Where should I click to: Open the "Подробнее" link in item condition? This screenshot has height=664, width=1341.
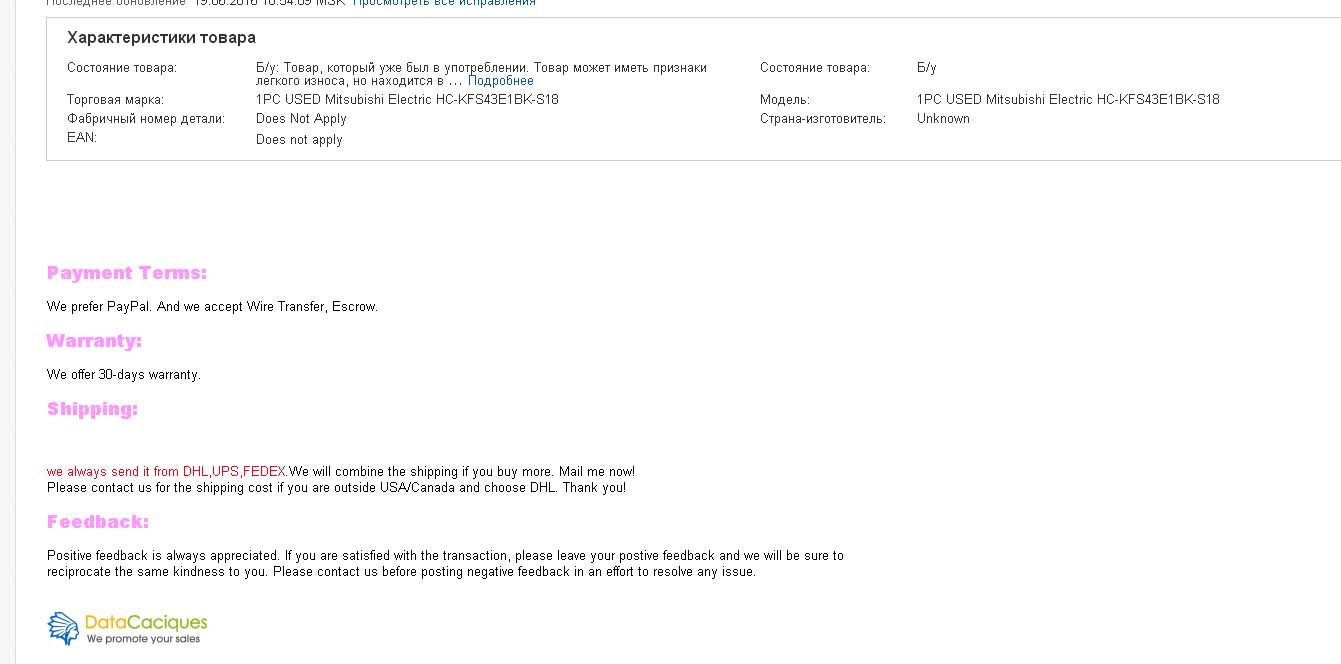(500, 81)
